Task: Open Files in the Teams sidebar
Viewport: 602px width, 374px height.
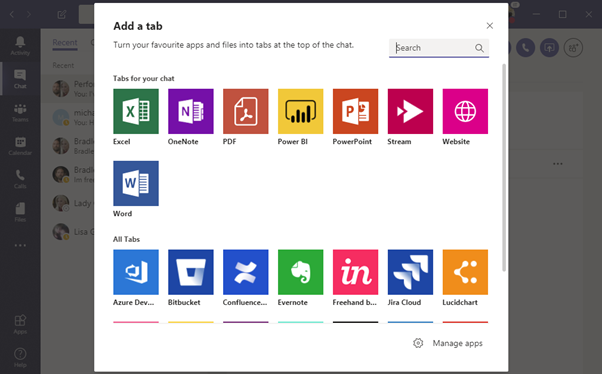Action: 20,212
